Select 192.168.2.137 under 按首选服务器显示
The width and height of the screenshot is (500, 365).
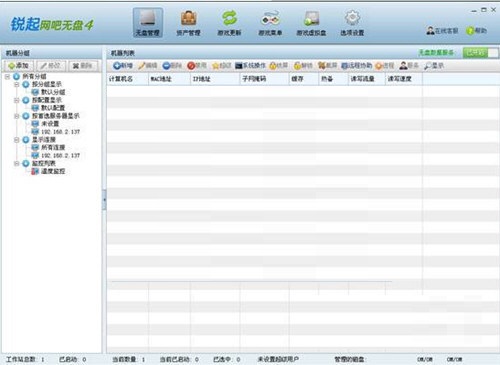60,132
